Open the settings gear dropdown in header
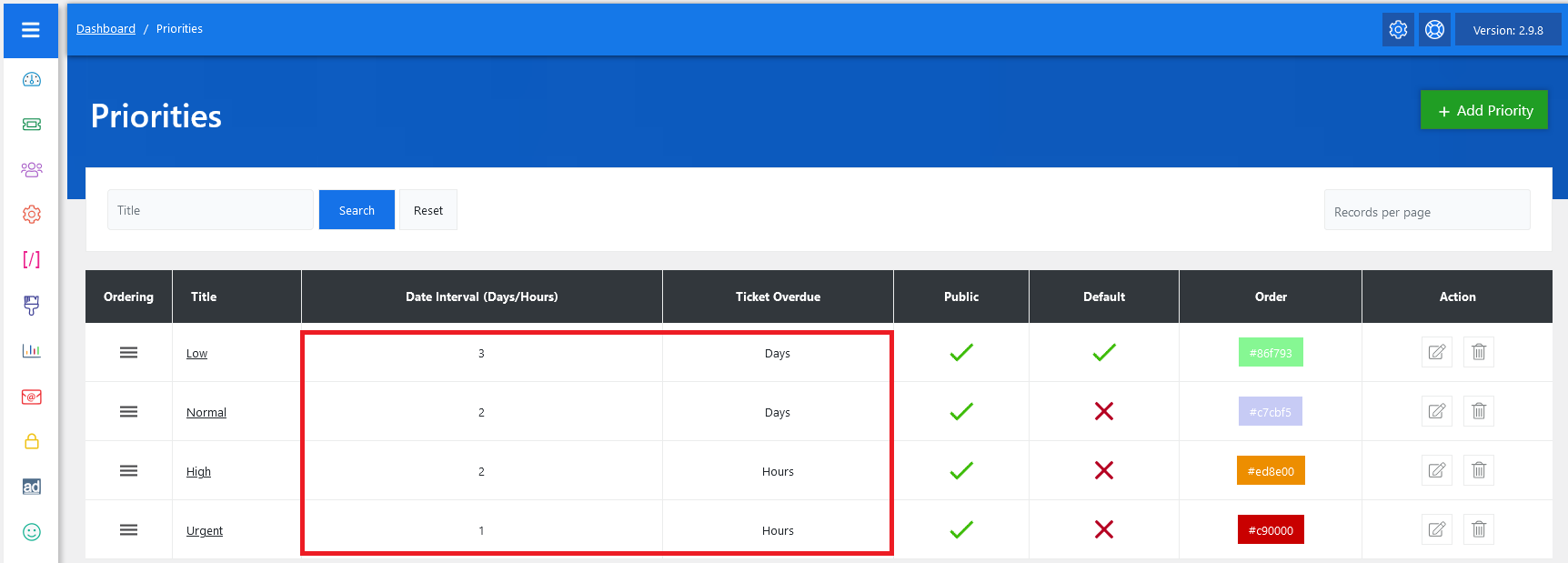The width and height of the screenshot is (1568, 563). click(x=1398, y=30)
